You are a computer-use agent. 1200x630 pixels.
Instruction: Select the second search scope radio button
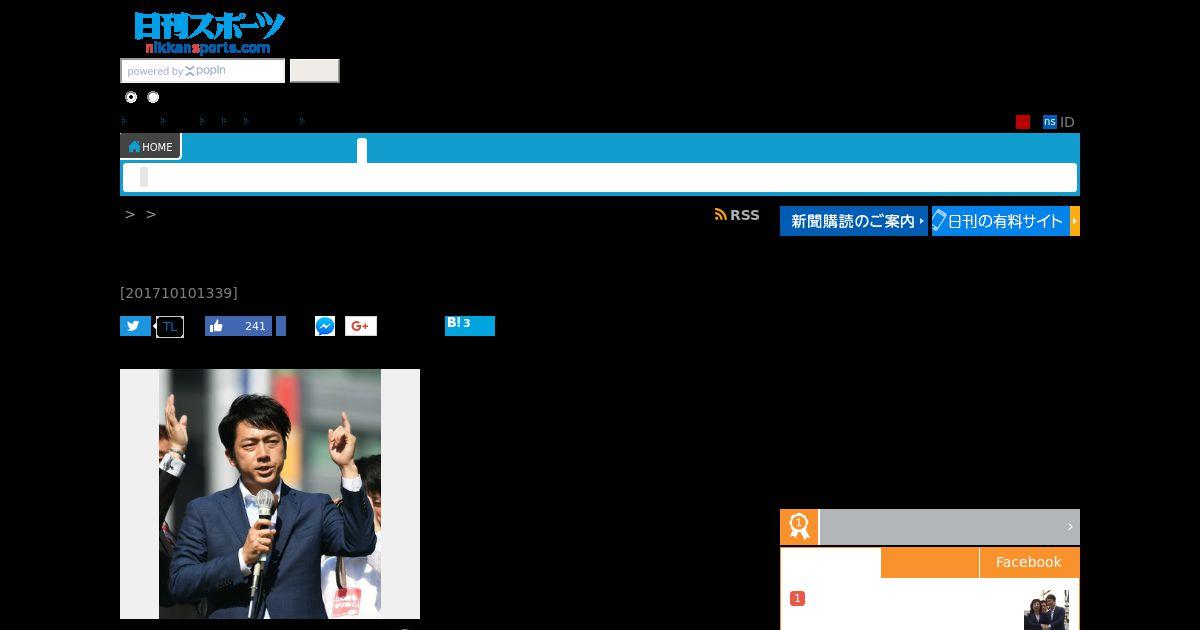[153, 97]
